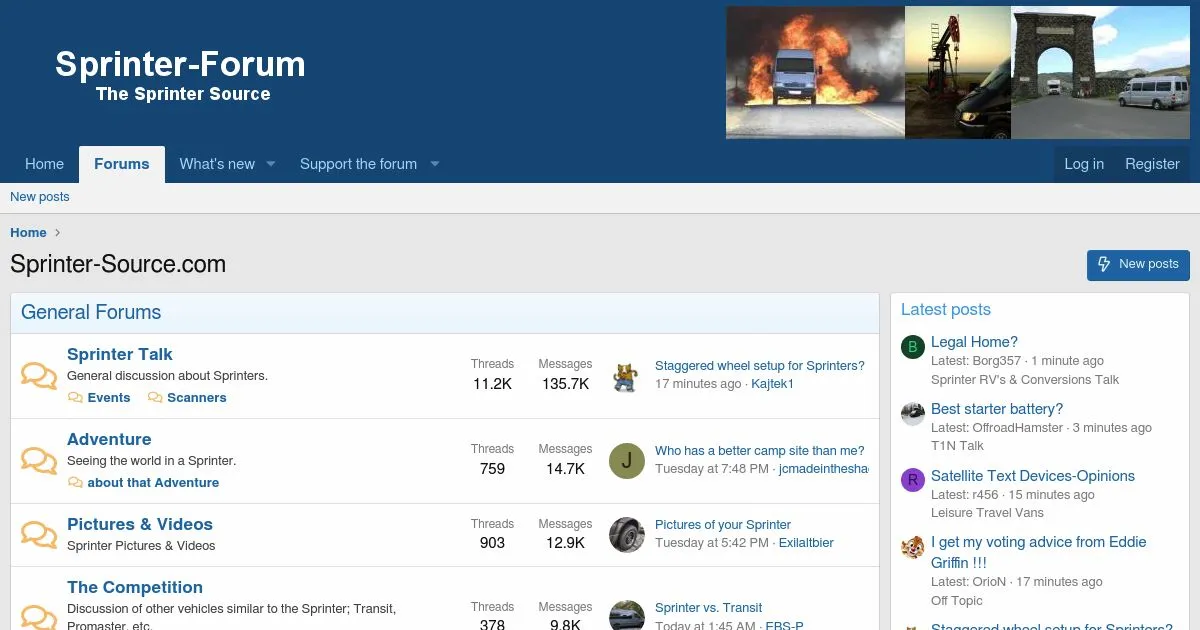Open the What's new nav item
Viewport: 1200px width, 630px height.
click(x=217, y=164)
